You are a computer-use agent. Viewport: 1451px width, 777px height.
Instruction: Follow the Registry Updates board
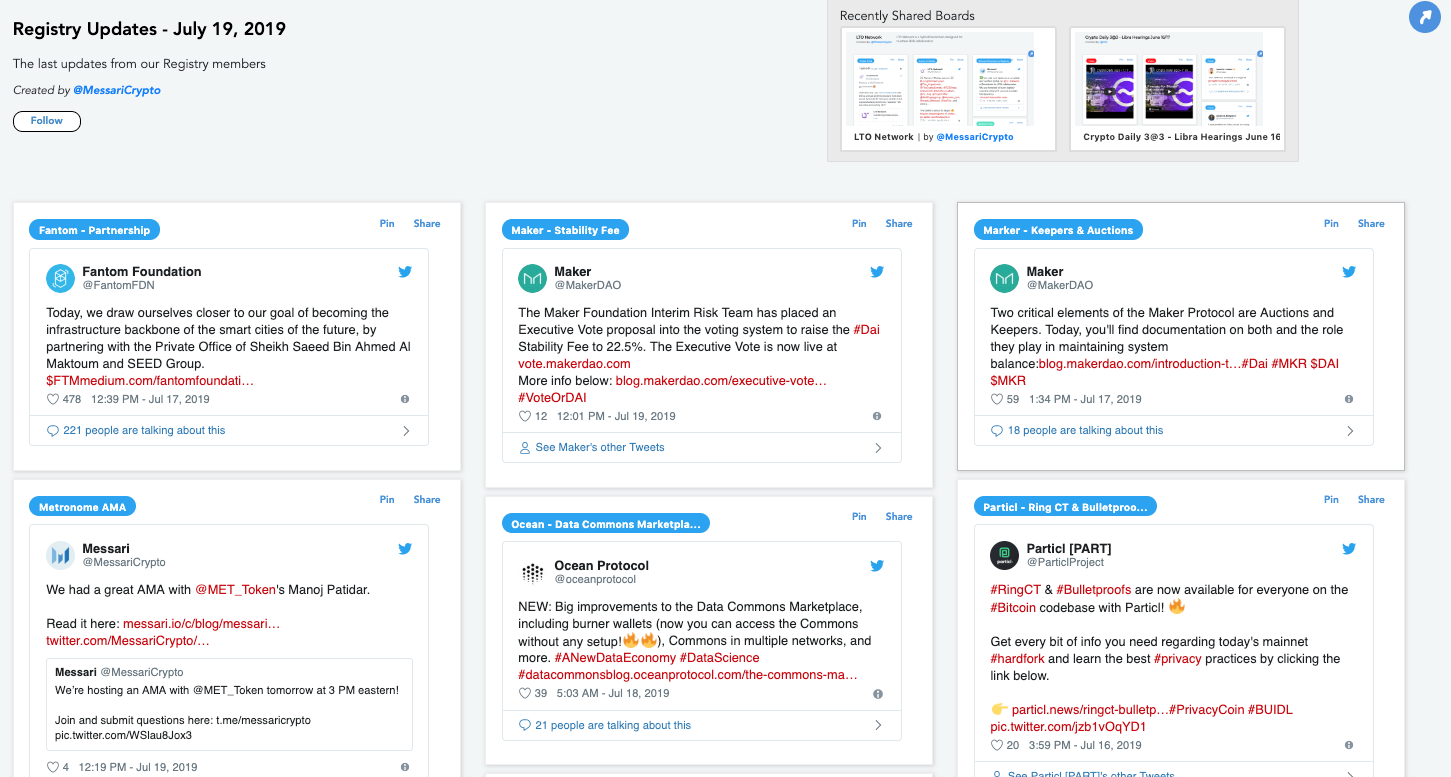point(47,121)
